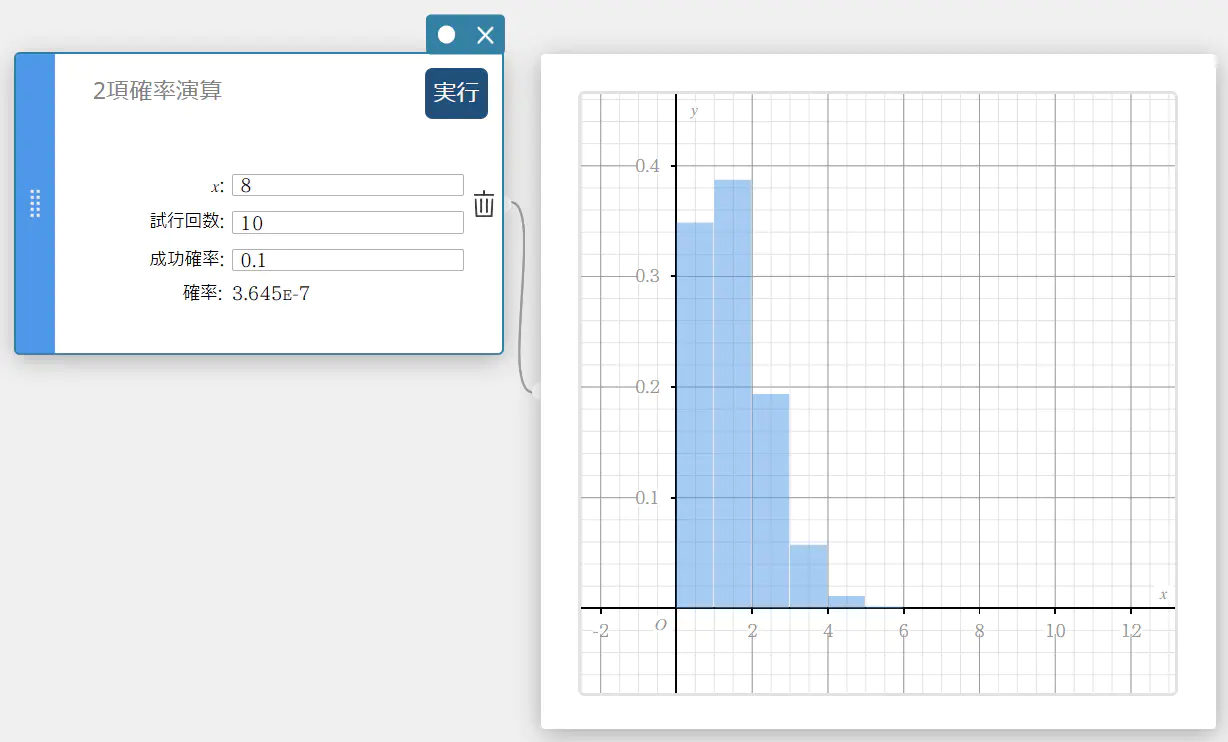Focus the 成功確率 input field
The image size is (1228, 742).
click(x=347, y=260)
